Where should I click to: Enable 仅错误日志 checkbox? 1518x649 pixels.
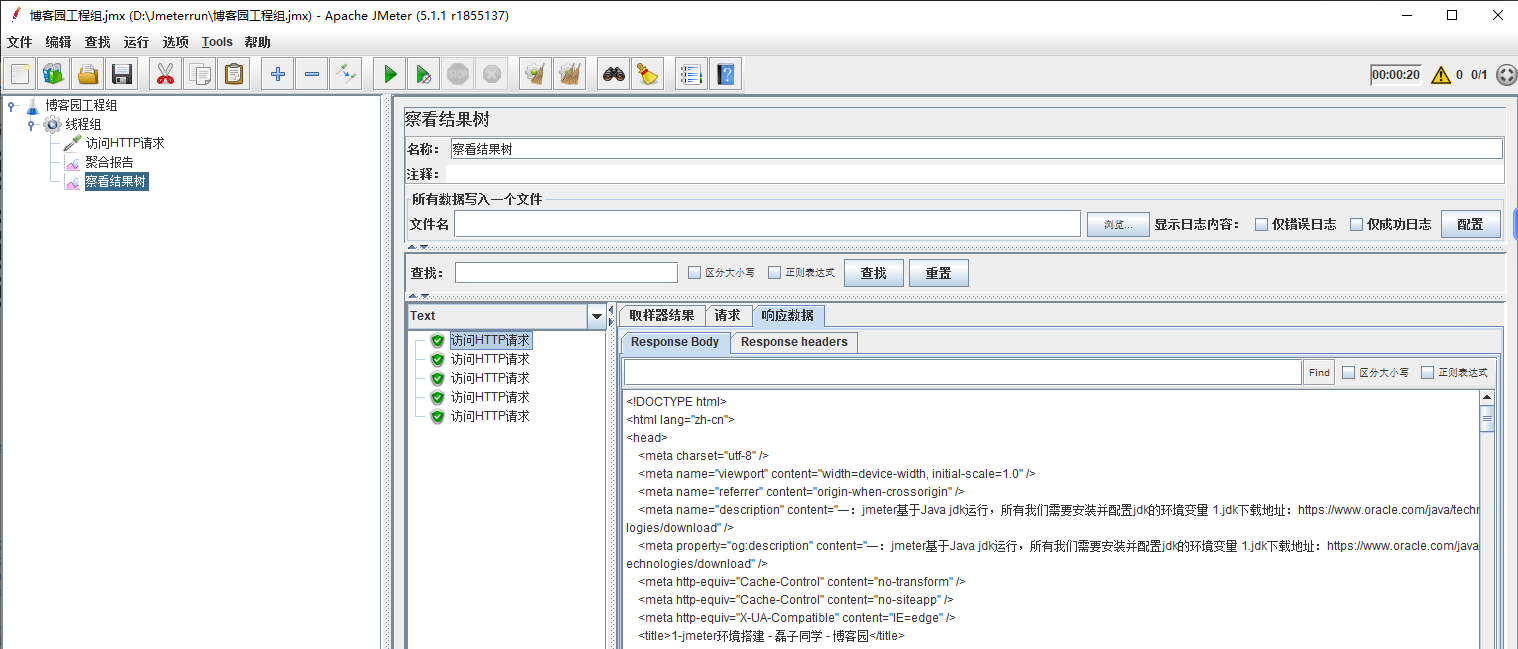[x=1262, y=224]
